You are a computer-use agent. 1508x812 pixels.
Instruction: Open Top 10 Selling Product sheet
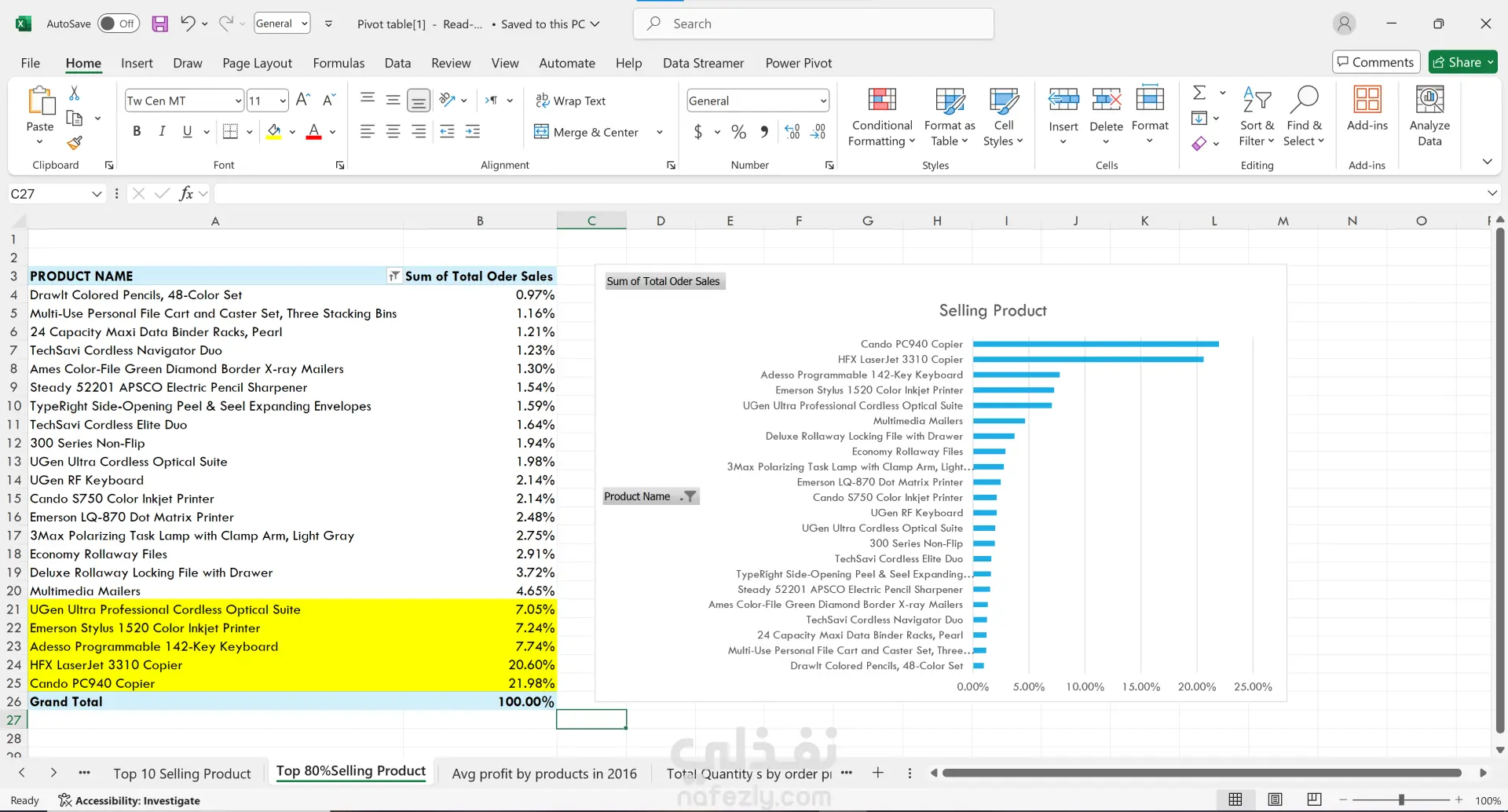182,774
